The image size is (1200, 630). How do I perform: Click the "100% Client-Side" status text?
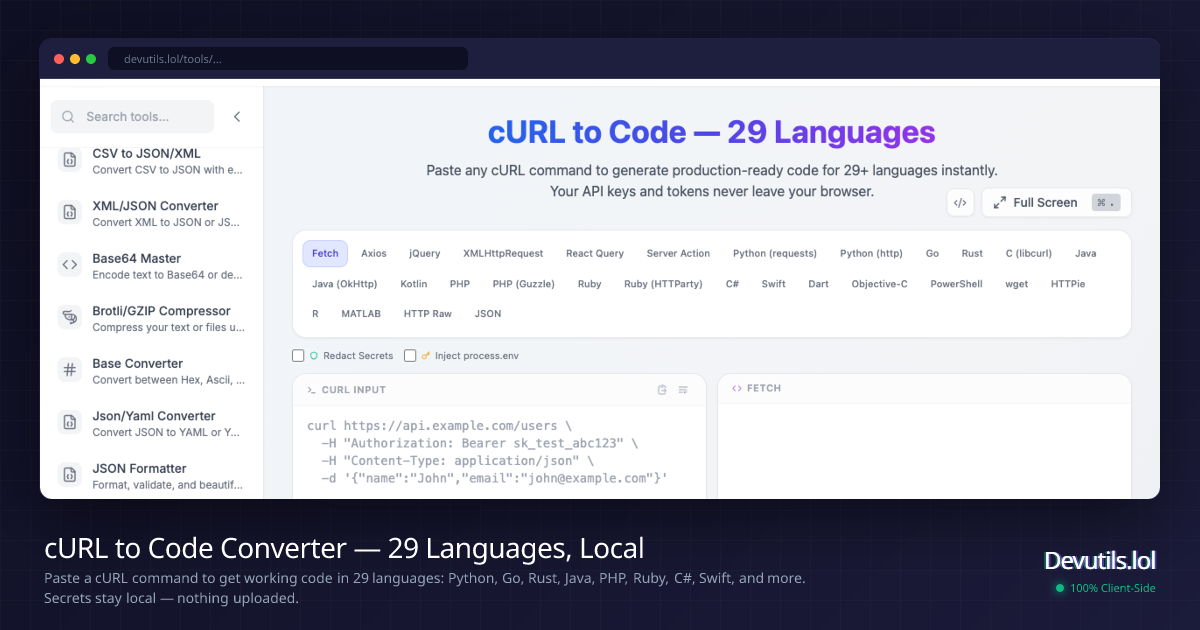point(1112,588)
